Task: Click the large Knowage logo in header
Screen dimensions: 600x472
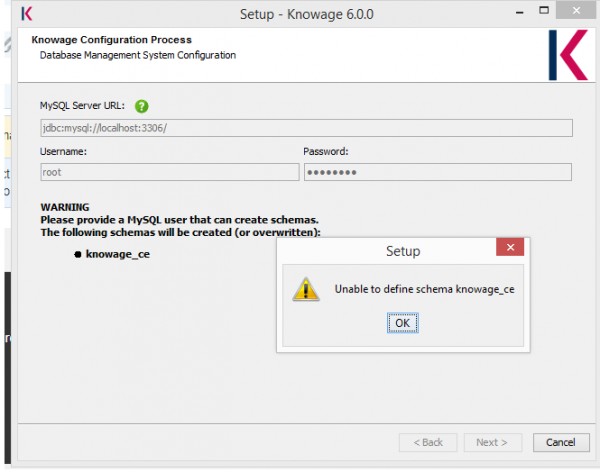Action: 568,55
